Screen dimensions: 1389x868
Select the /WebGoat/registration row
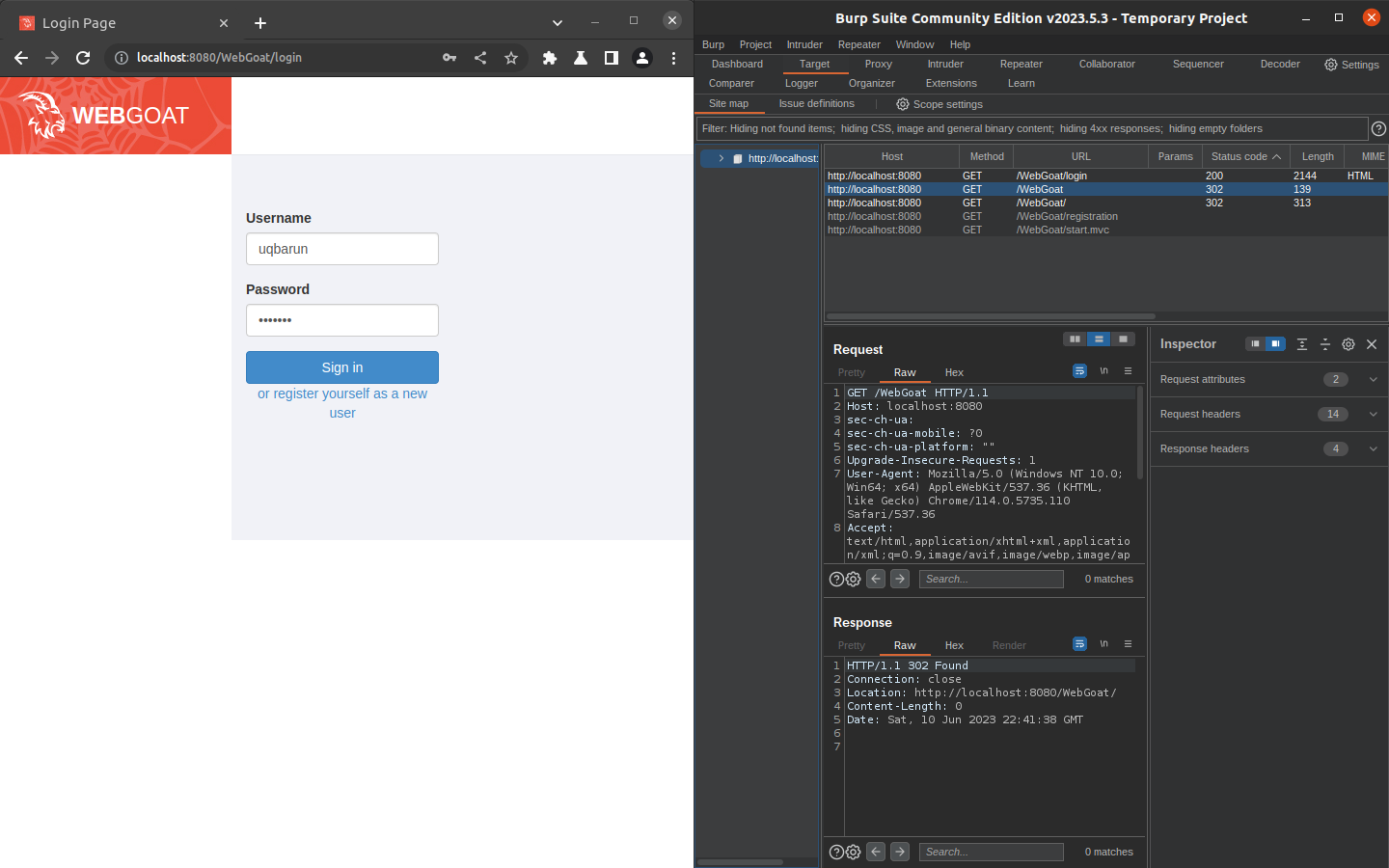click(1105, 216)
